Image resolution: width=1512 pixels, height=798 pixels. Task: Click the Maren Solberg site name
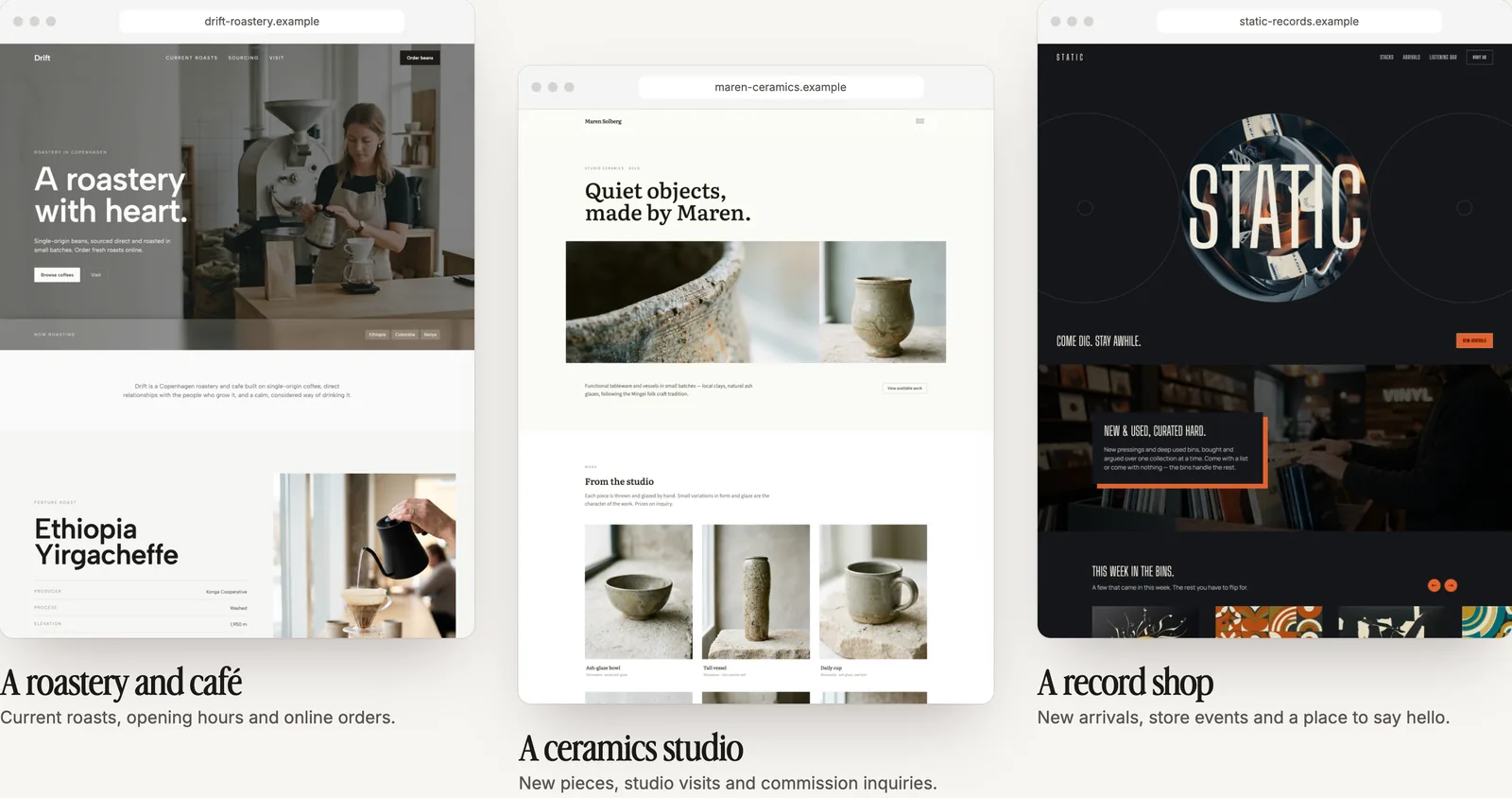pos(603,121)
